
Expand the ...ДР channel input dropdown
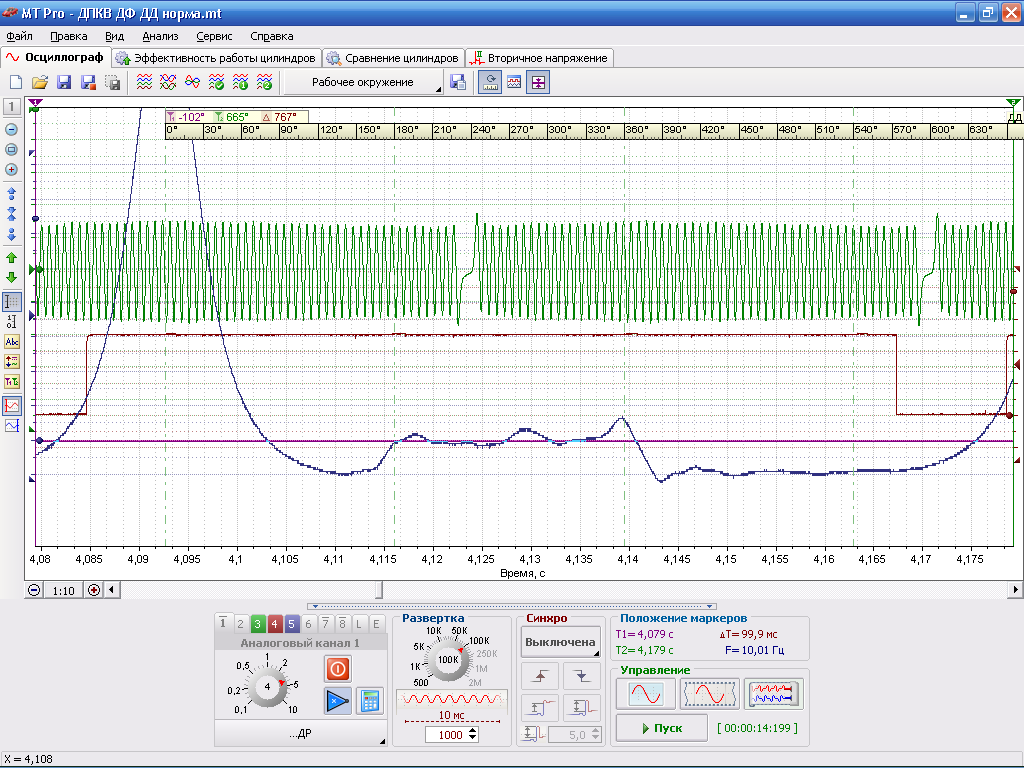pos(300,734)
